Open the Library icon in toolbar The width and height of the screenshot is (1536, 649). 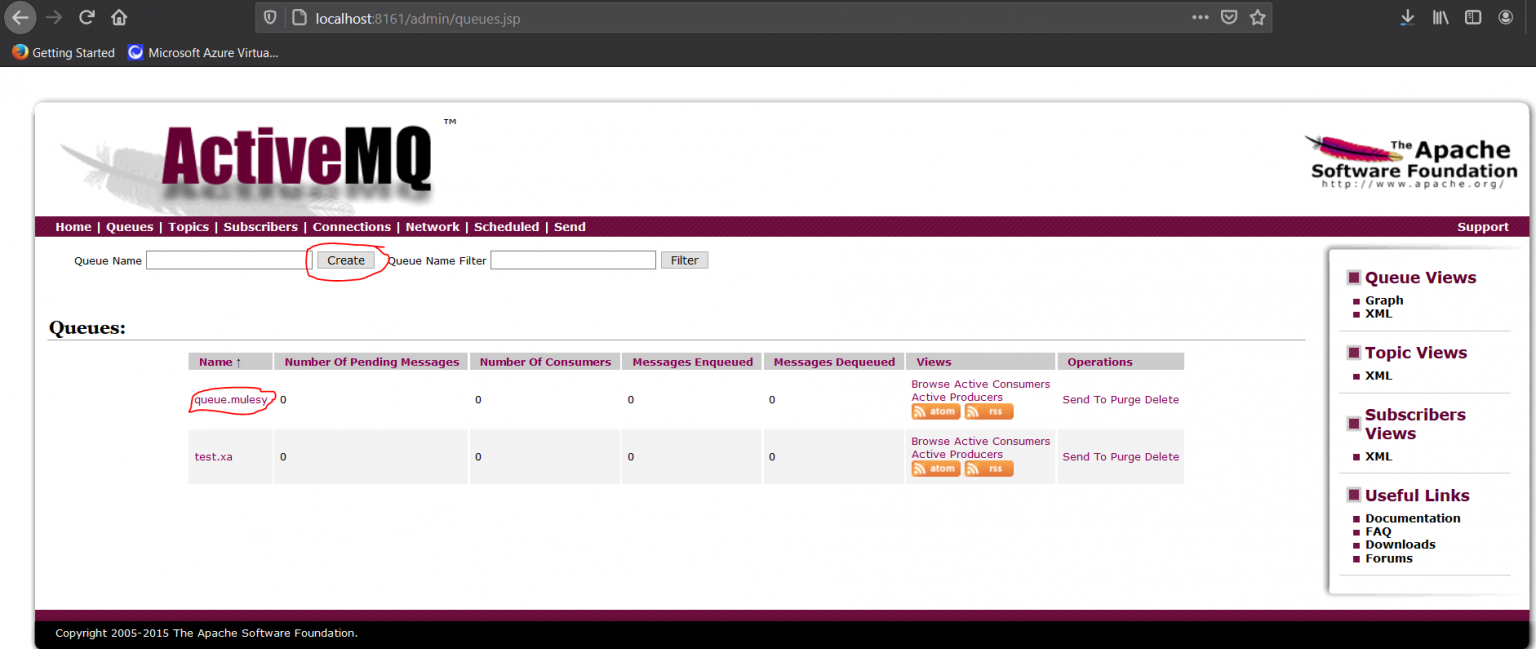[x=1440, y=17]
